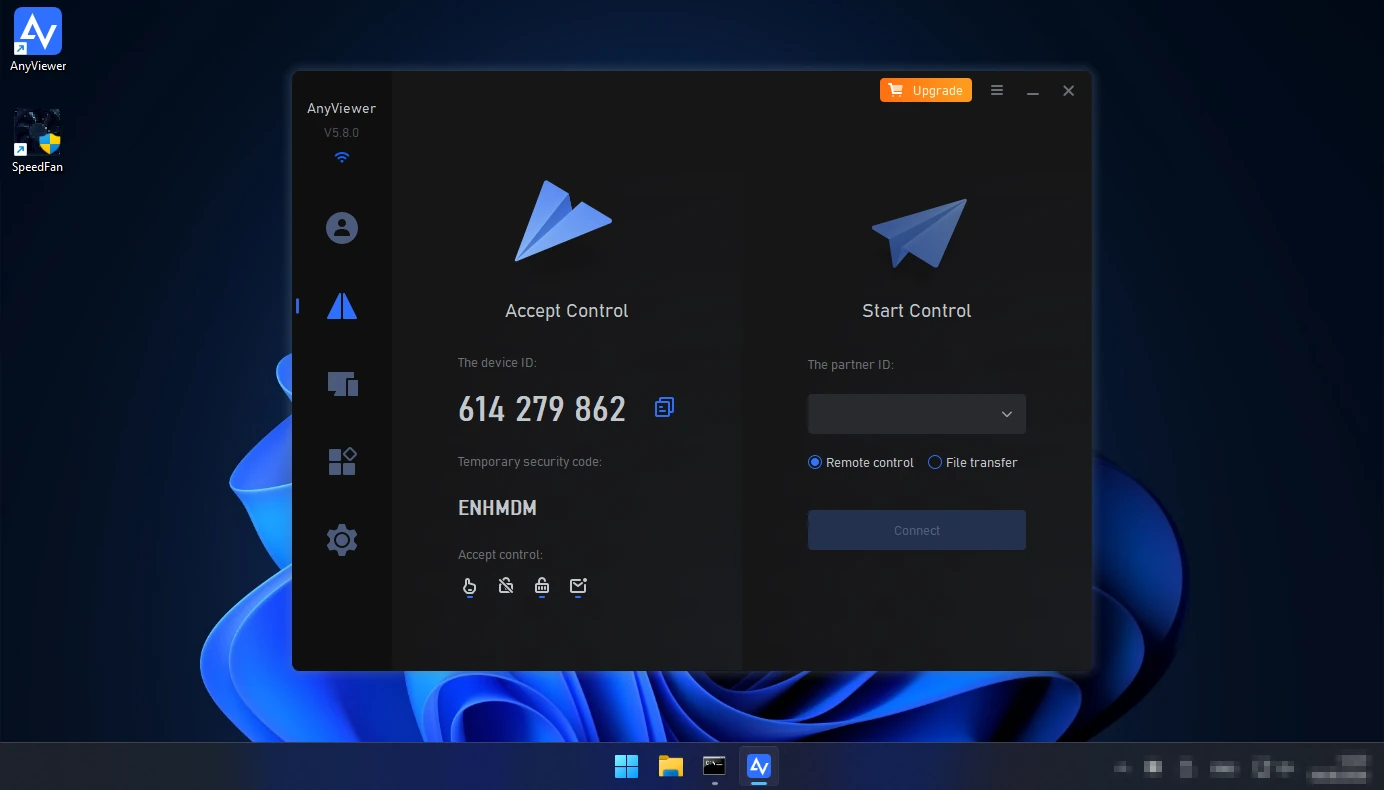This screenshot has width=1384, height=790.
Task: Click the Wi-Fi connection status icon
Action: click(342, 157)
